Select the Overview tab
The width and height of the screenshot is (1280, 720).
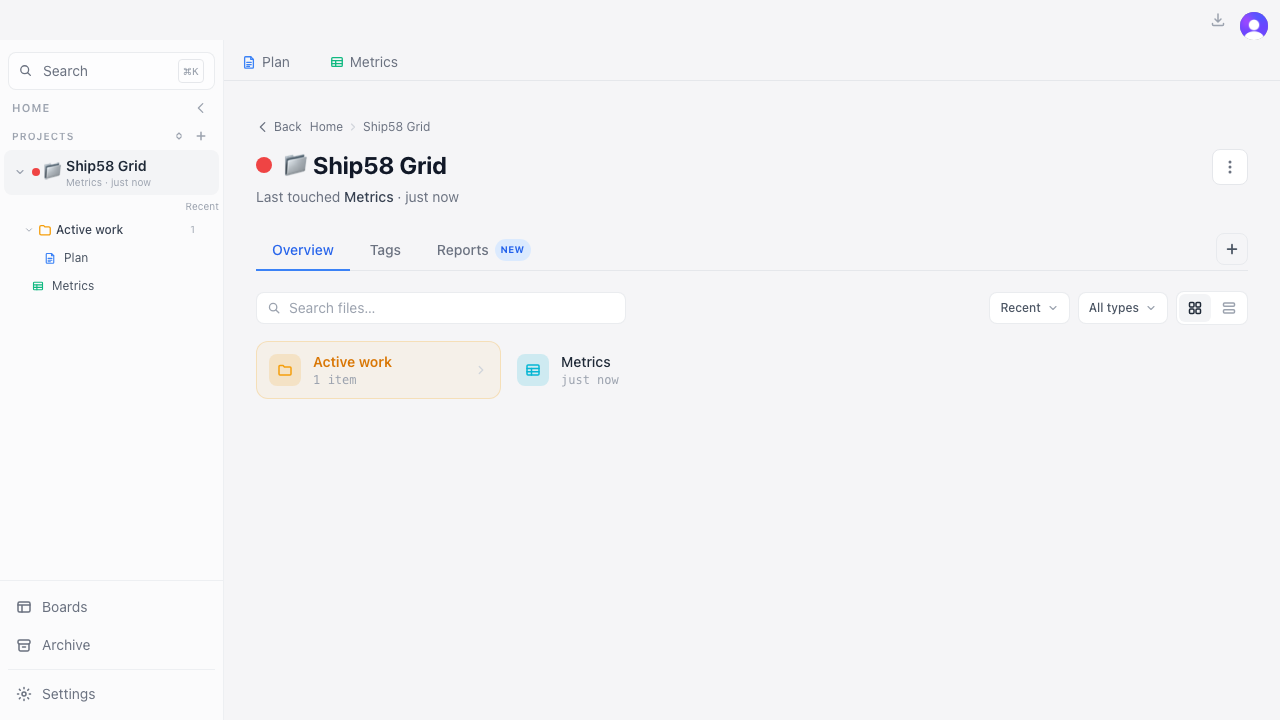(x=303, y=250)
